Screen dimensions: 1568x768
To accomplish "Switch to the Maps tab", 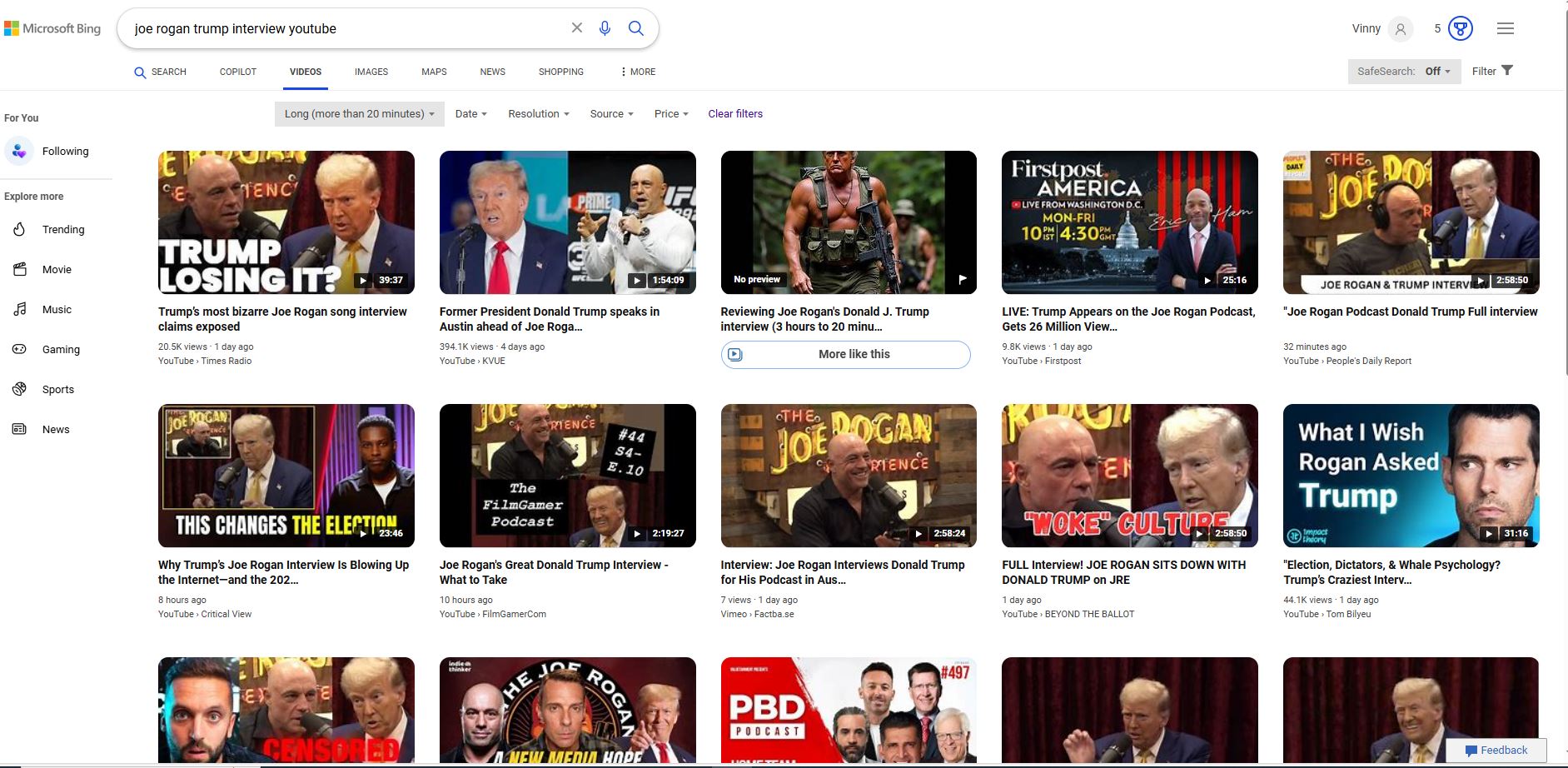I will 434,72.
